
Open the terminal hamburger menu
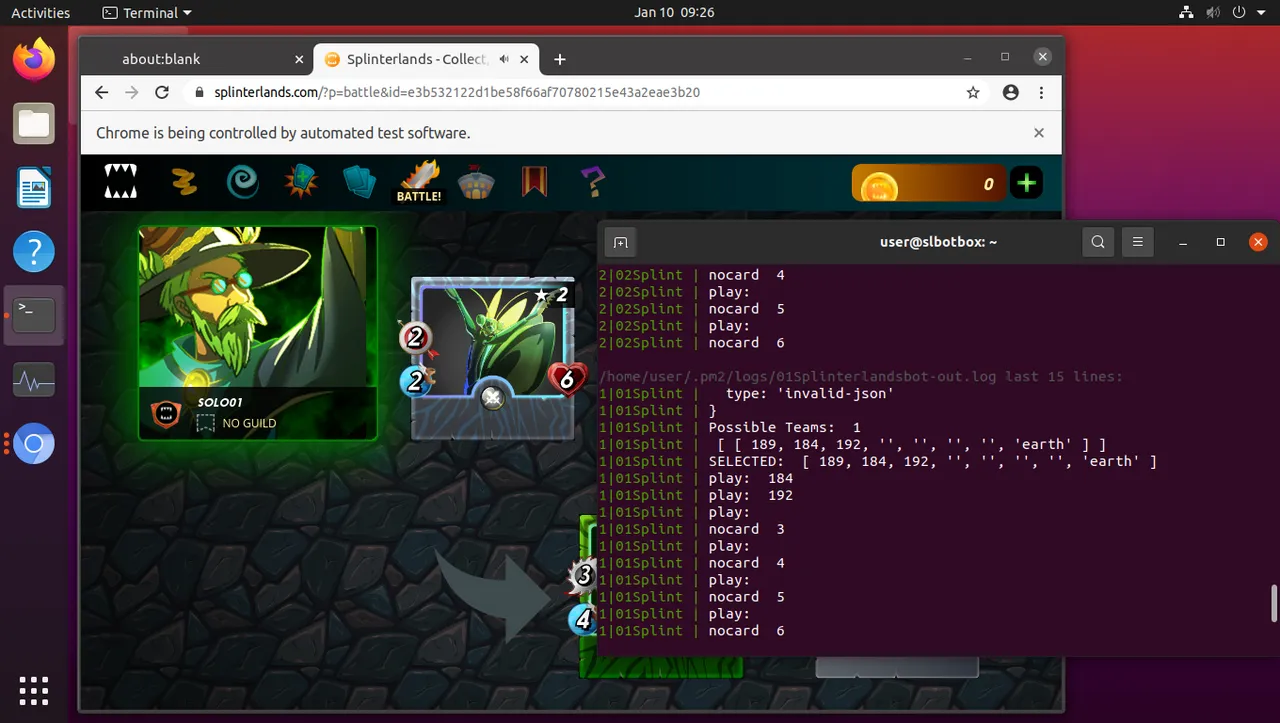[1138, 242]
